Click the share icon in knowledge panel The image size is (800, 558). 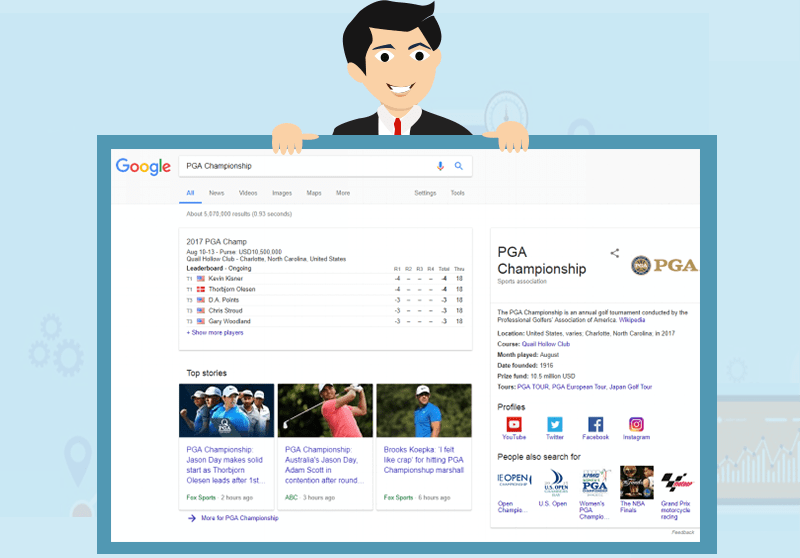tap(615, 253)
